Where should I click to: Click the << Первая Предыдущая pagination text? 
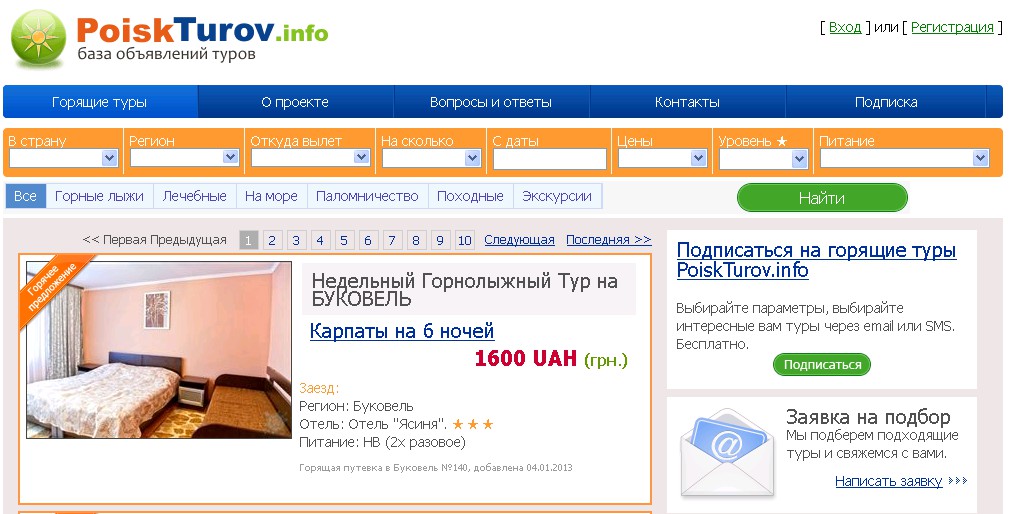[154, 240]
